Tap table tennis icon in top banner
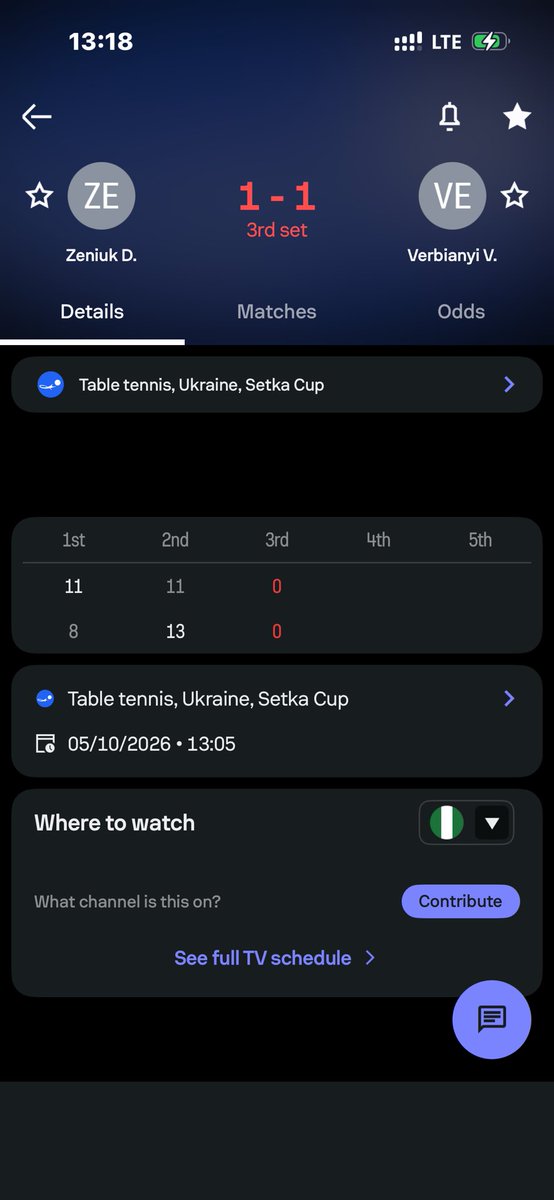Screen dimensions: 554x1200 (x=50, y=385)
